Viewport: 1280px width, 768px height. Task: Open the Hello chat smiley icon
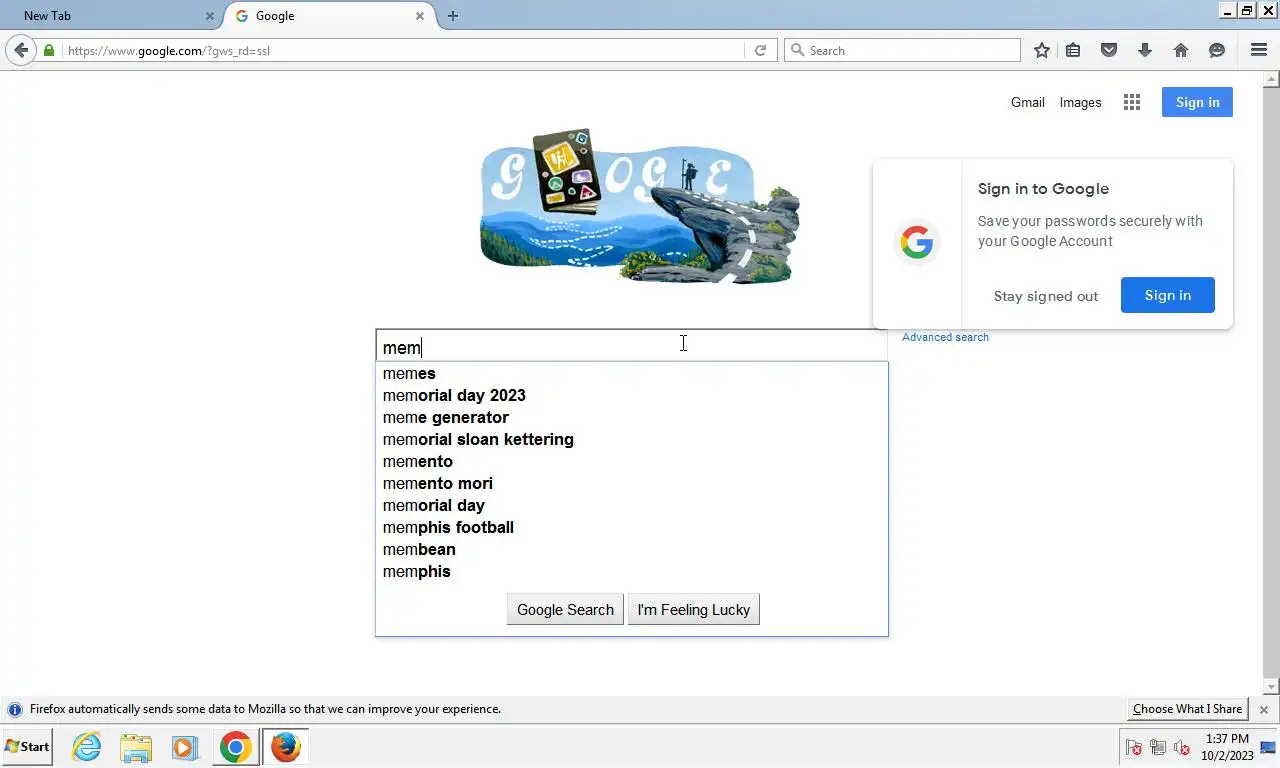(1217, 50)
